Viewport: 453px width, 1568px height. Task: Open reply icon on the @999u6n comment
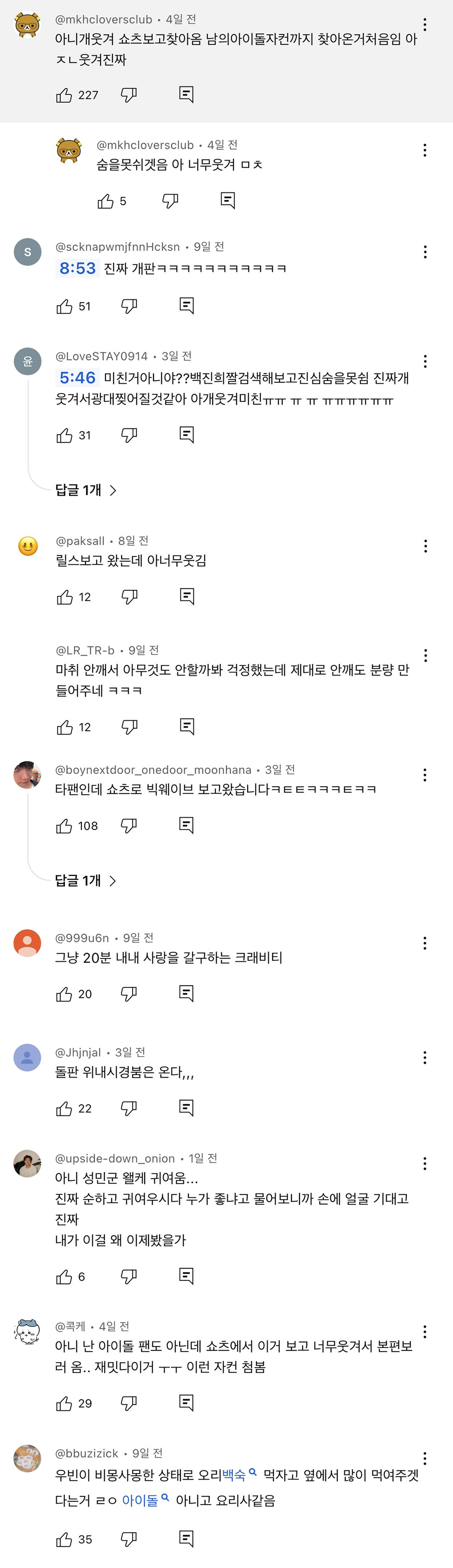pyautogui.click(x=186, y=994)
